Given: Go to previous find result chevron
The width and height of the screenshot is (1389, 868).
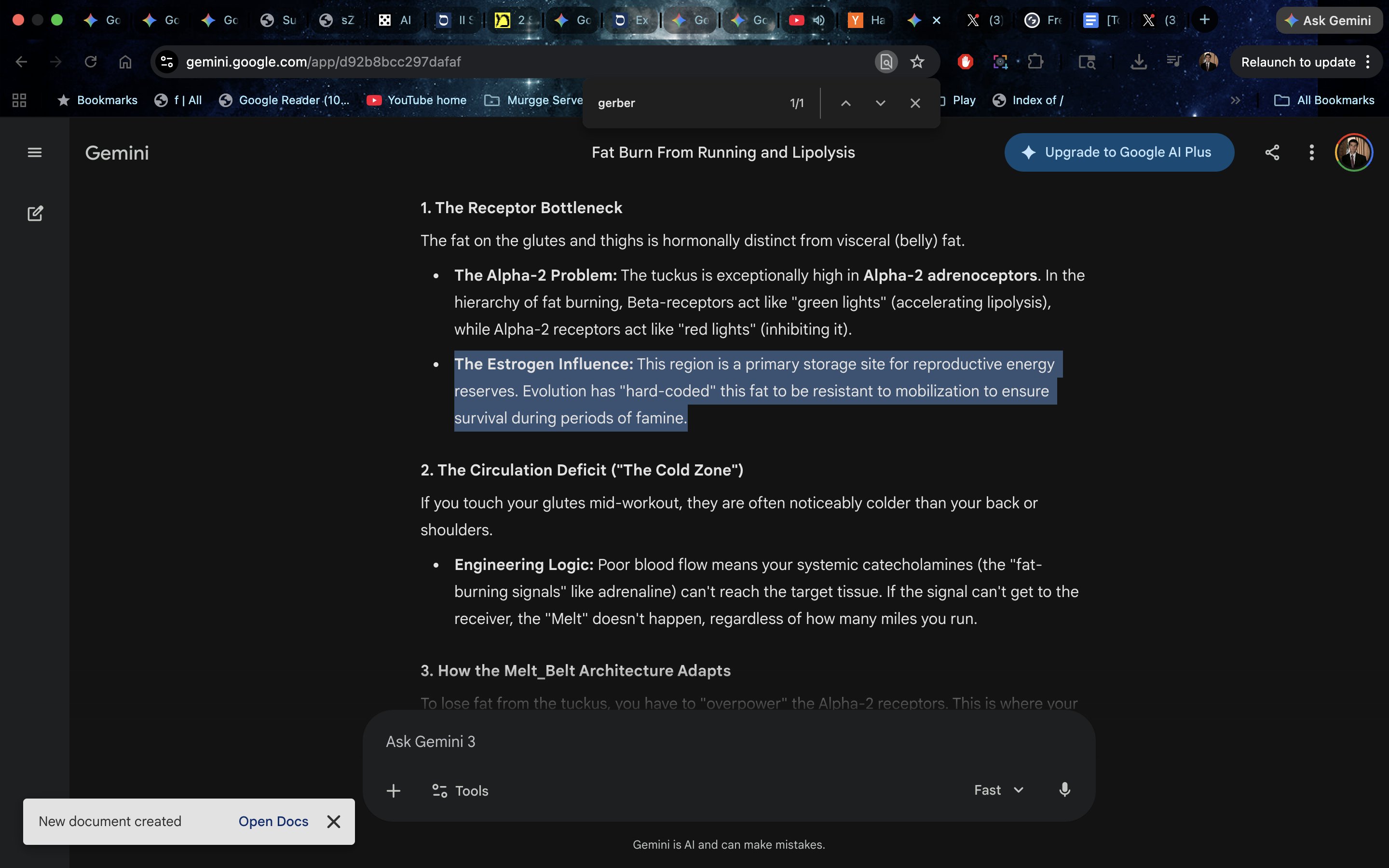Looking at the screenshot, I should 845,103.
